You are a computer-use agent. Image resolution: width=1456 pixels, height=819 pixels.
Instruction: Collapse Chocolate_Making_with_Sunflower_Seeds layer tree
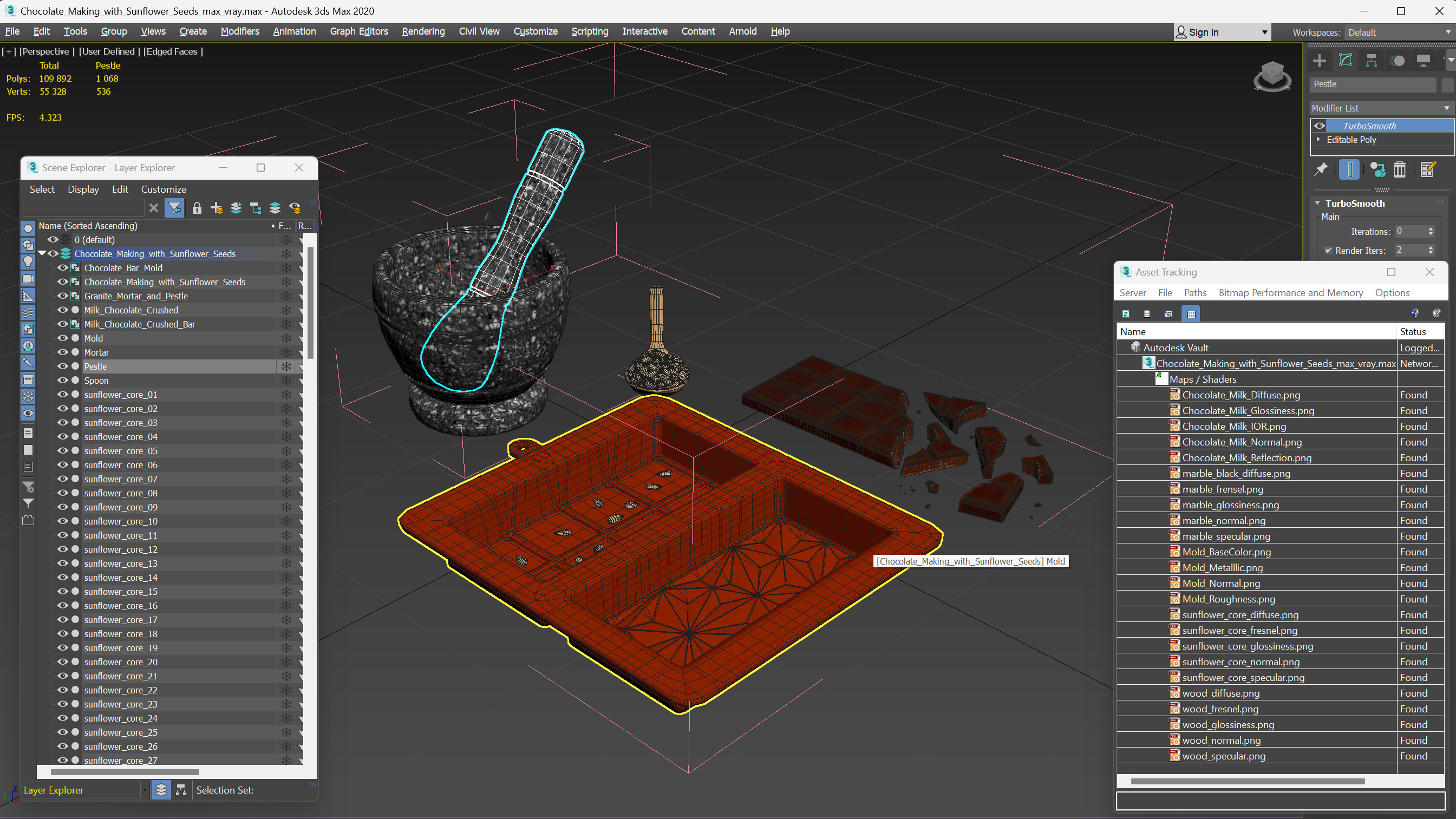(x=42, y=254)
